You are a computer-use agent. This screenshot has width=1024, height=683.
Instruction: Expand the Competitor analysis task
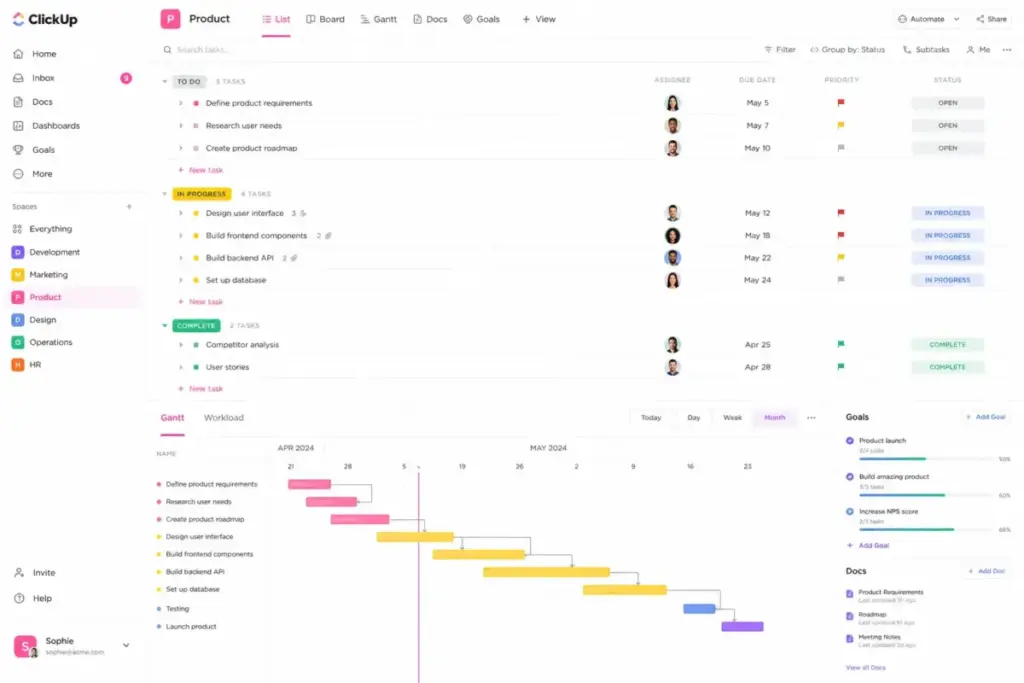click(x=181, y=345)
